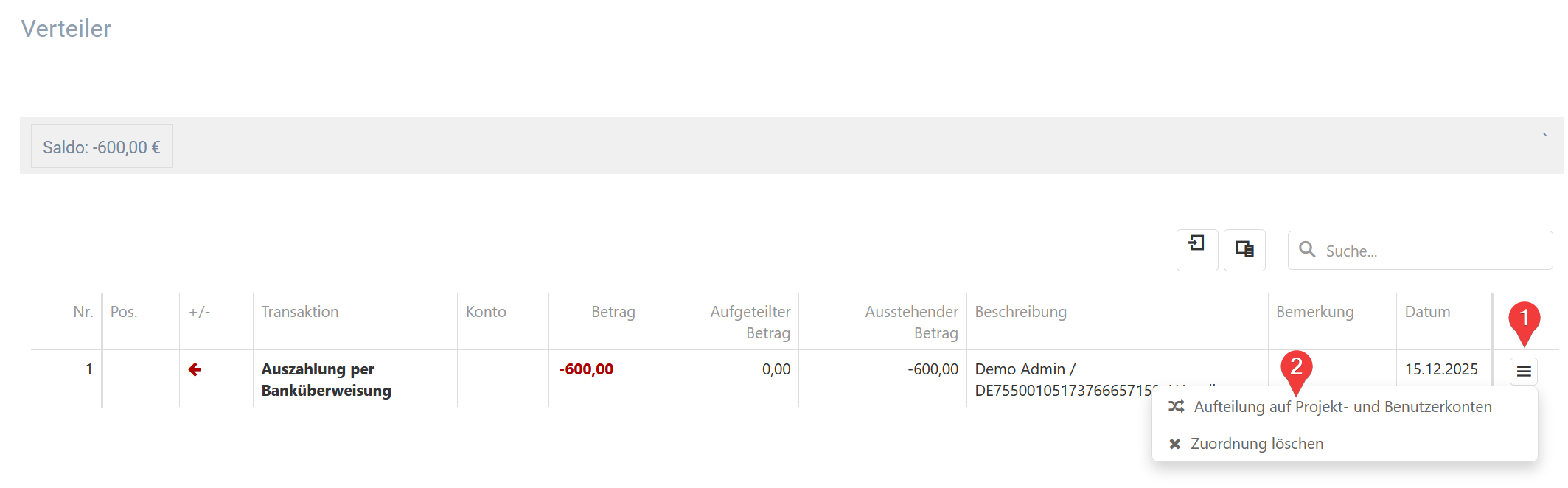
Task: Click the column layout icon button
Action: point(1244,250)
